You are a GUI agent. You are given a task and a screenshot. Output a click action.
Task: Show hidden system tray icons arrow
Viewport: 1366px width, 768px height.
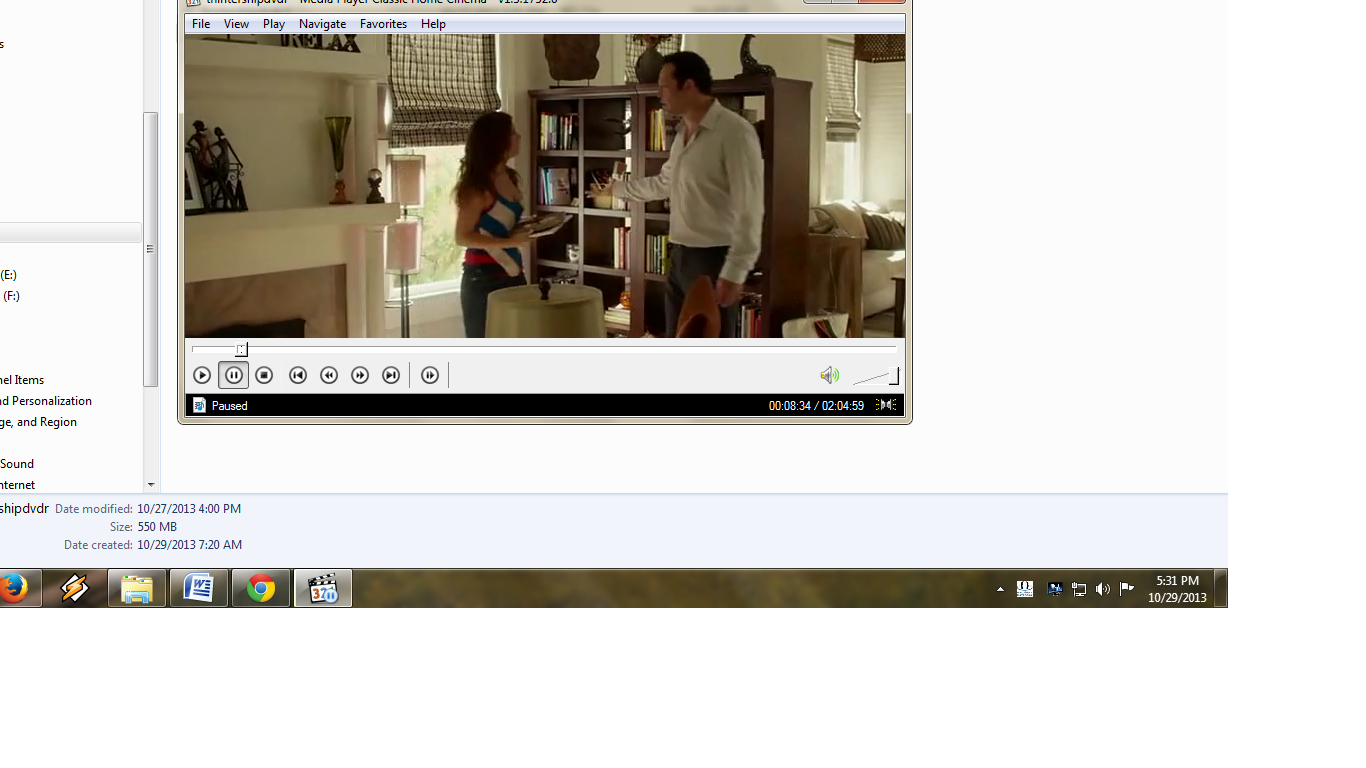pos(1000,590)
